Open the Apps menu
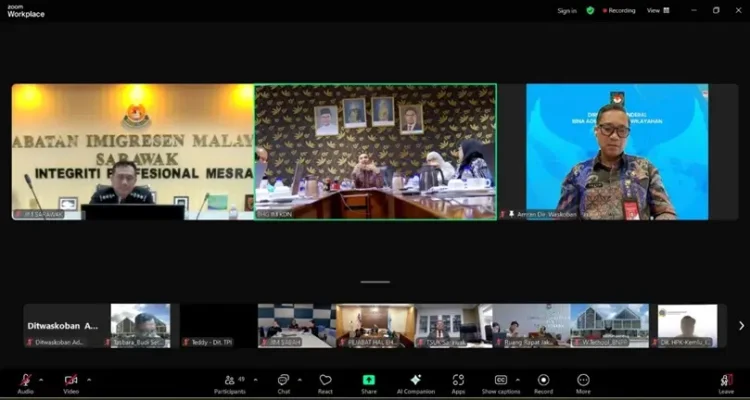This screenshot has width=750, height=400. tap(458, 381)
